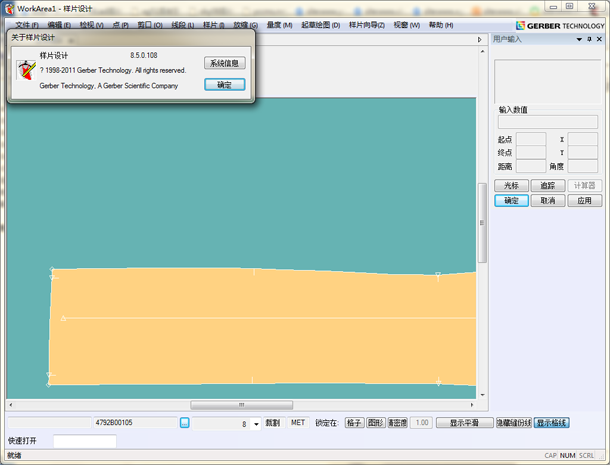
Task: Toggle the 显示平滑 button
Action: 465,423
